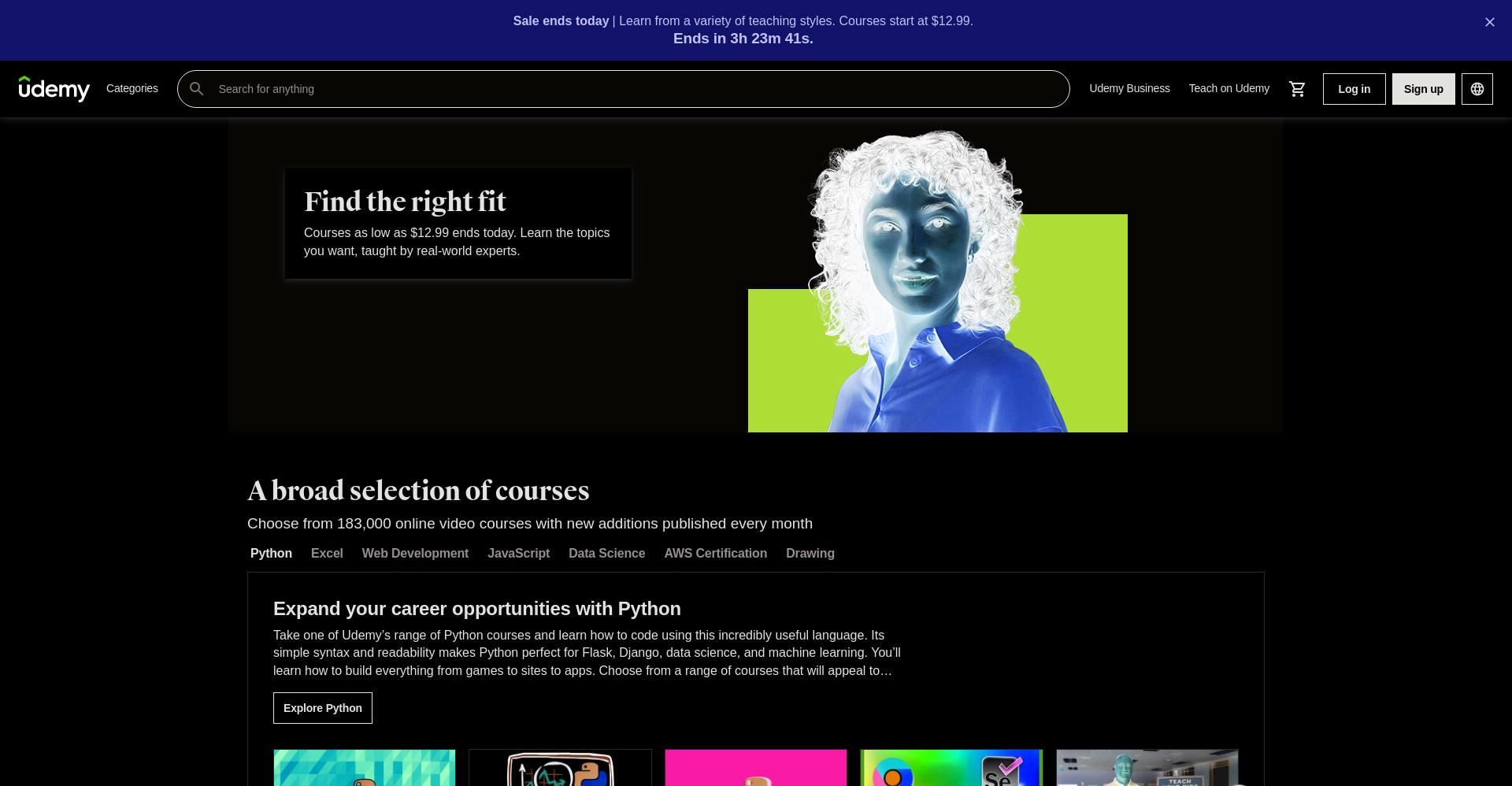Click 'Ends in' sale countdown text
The width and height of the screenshot is (1512, 786).
click(x=743, y=39)
